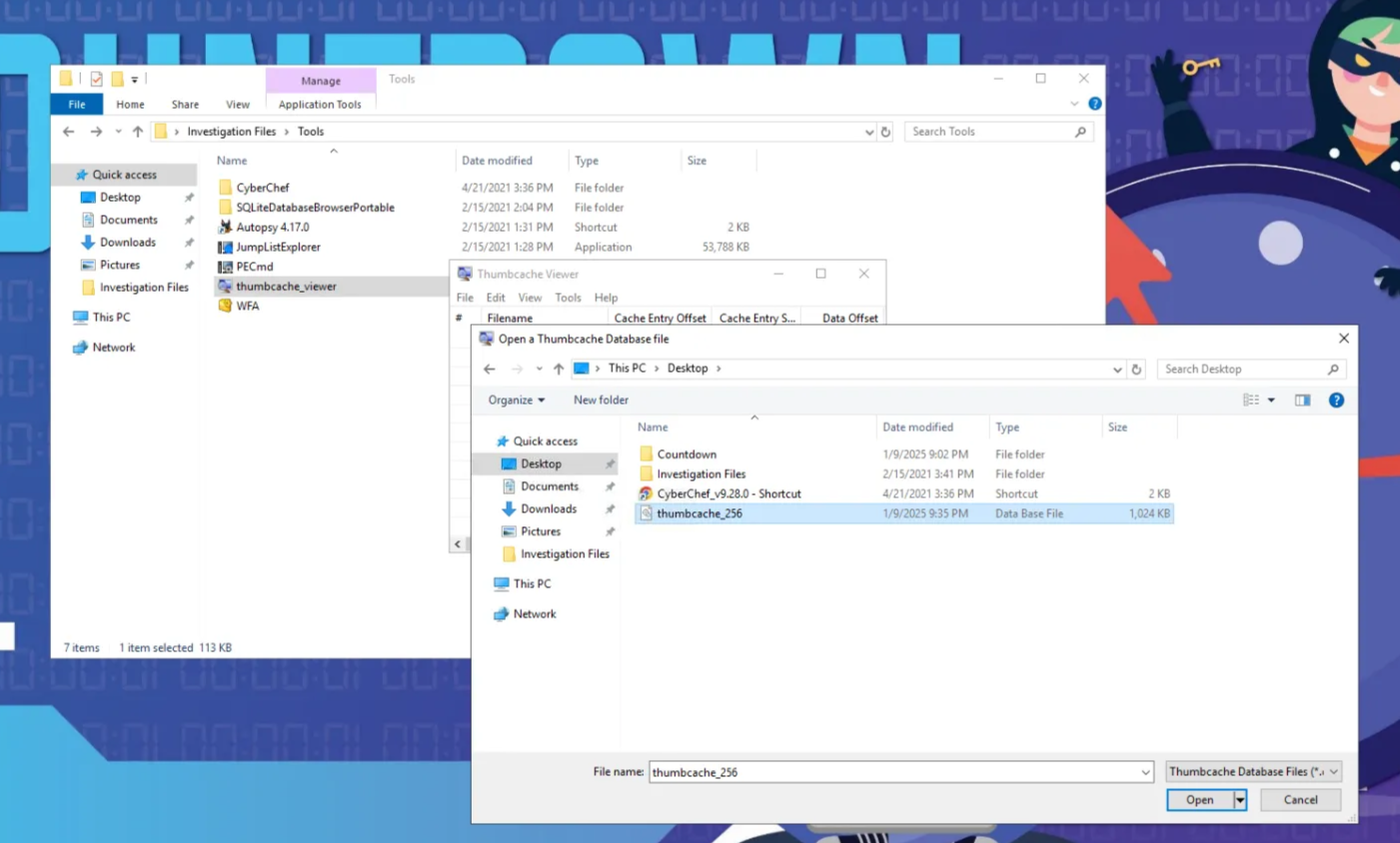Image resolution: width=1400 pixels, height=843 pixels.
Task: Open the Application Tools ribbon tab
Action: (x=320, y=105)
